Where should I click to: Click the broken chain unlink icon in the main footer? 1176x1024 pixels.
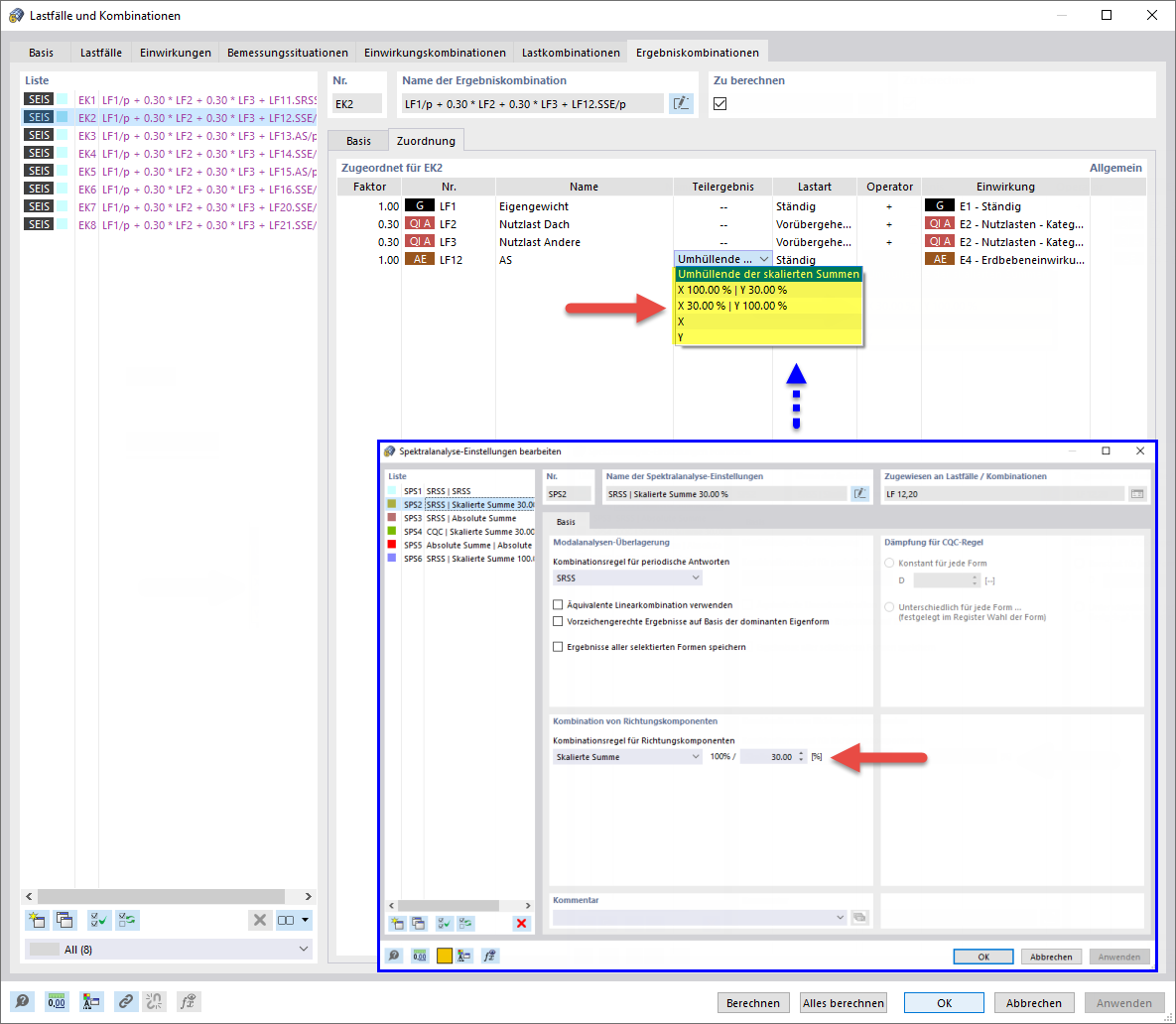154,1001
